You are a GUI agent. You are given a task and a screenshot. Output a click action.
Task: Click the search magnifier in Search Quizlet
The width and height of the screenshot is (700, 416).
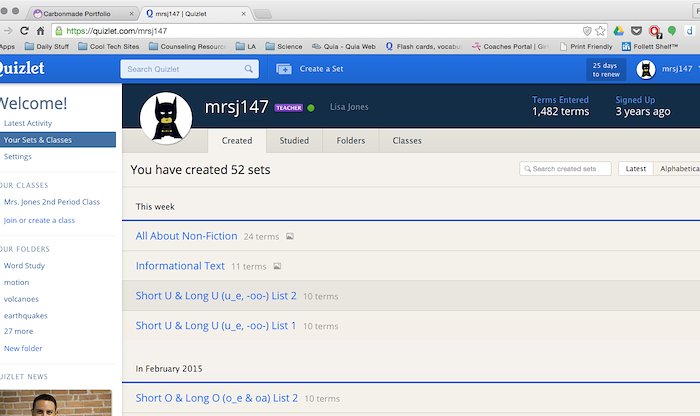249,69
